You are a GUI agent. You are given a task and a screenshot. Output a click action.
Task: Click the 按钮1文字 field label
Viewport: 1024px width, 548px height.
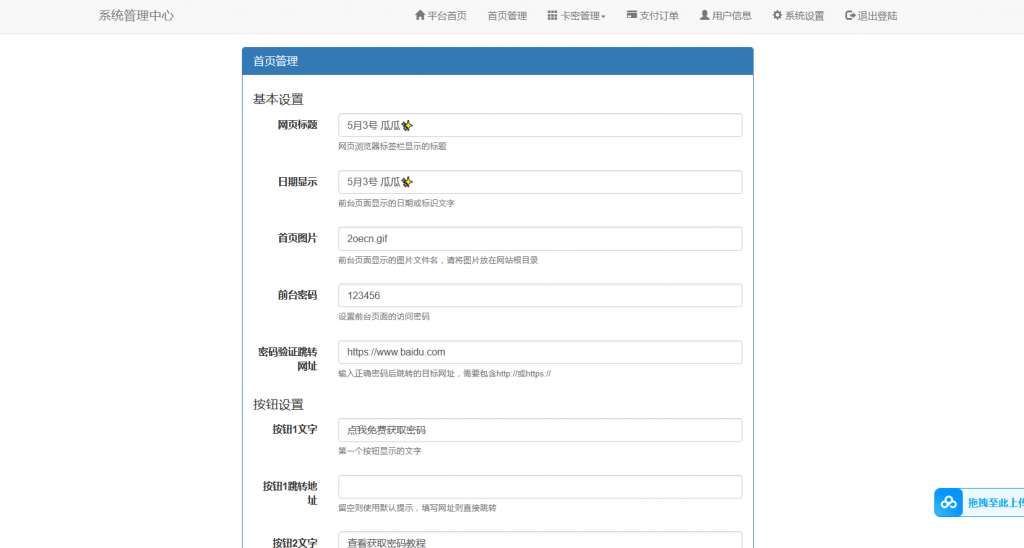295,429
